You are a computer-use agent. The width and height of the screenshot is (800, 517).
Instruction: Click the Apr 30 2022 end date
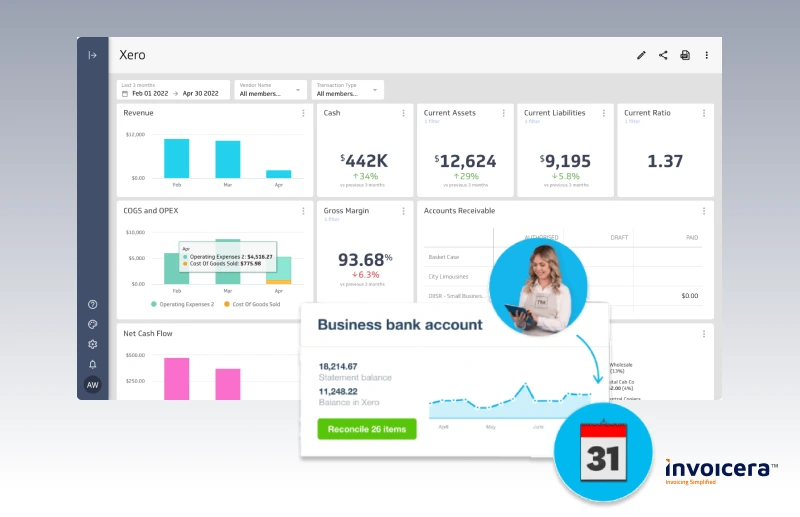click(x=201, y=94)
